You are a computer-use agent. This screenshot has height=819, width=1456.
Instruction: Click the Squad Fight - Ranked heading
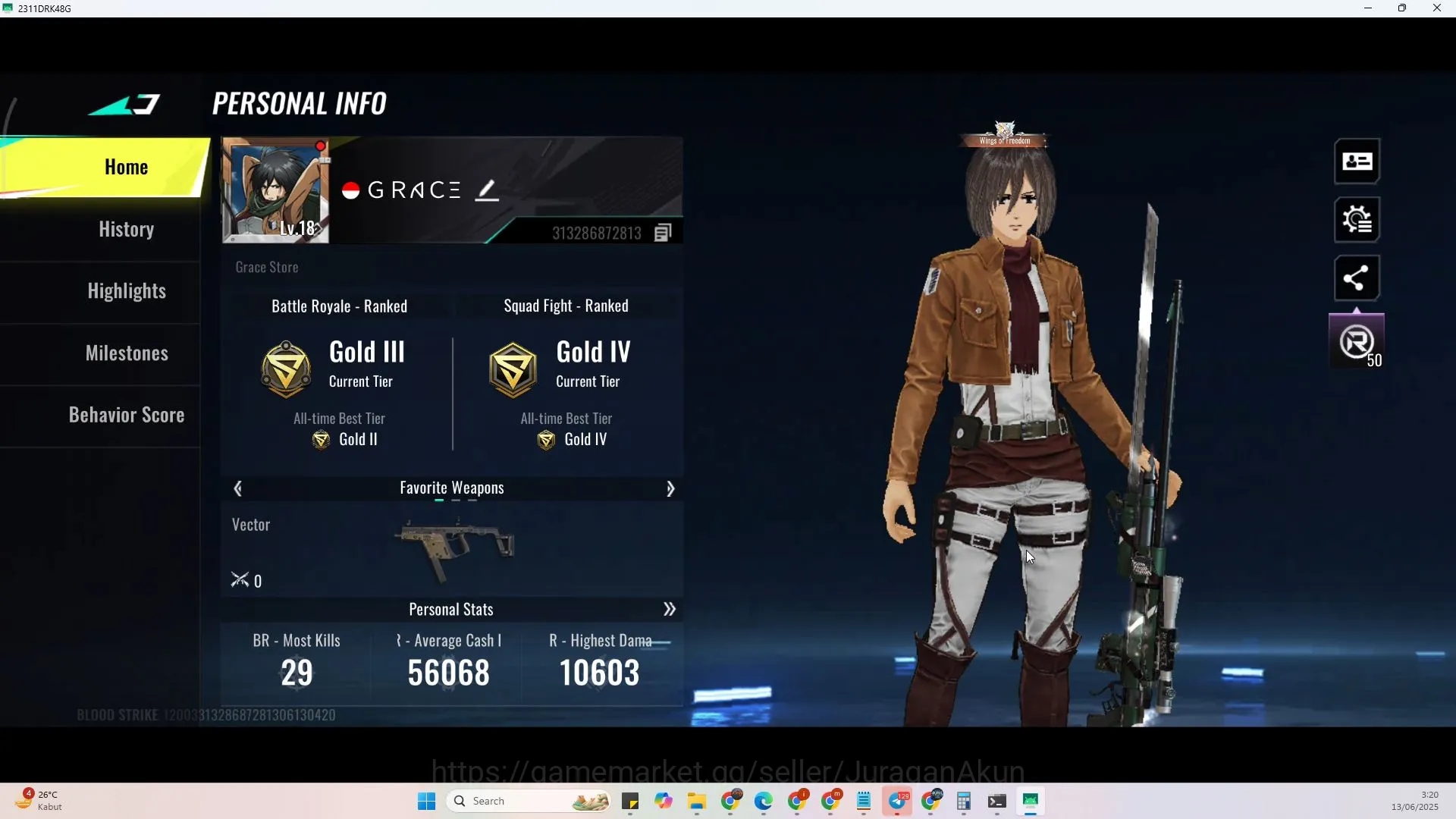566,306
